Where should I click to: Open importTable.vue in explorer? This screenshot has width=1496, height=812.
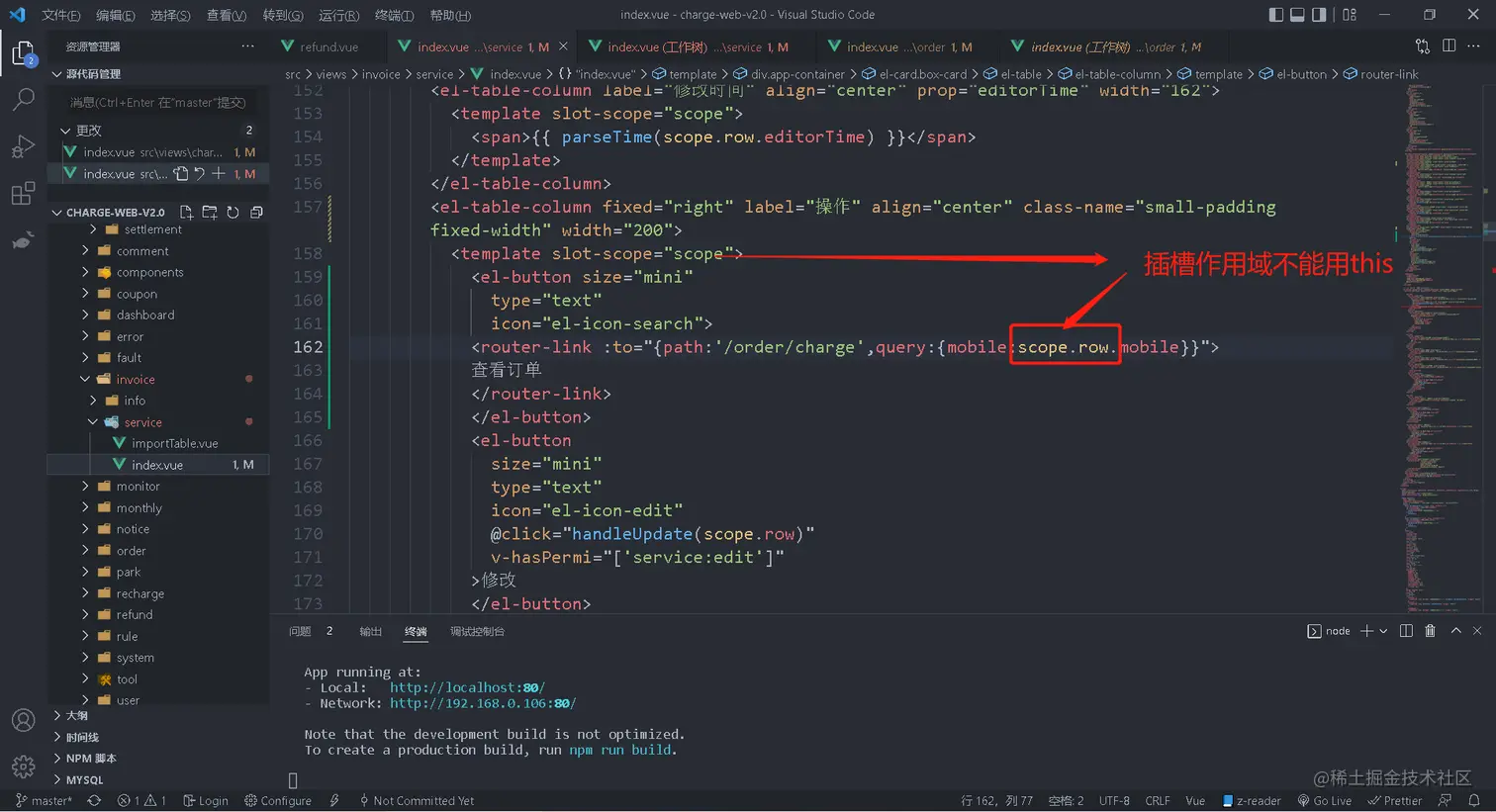[x=175, y=443]
